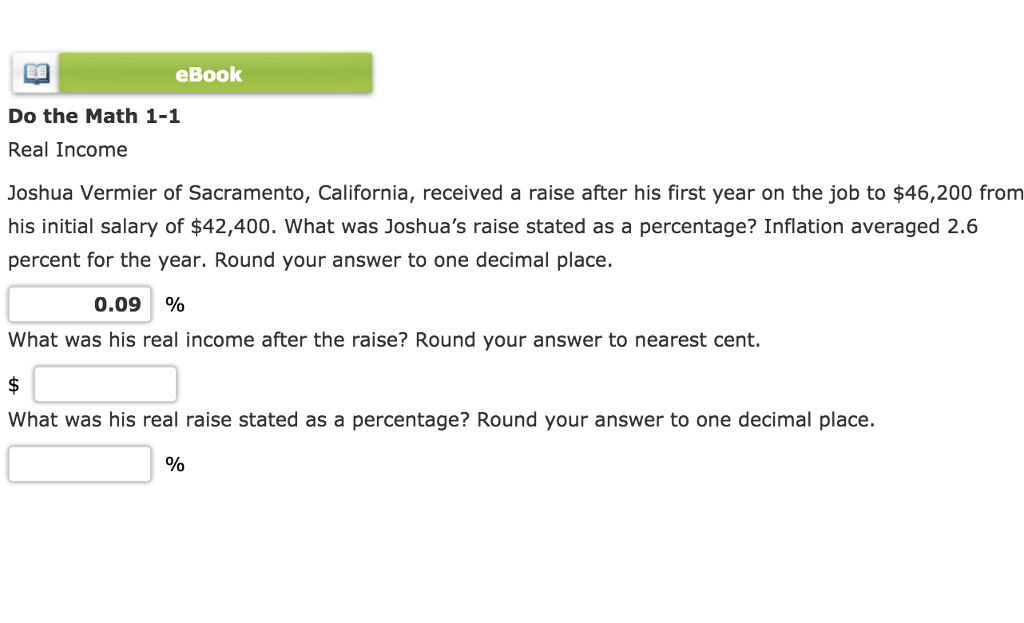Click the dollar sign label
Screen dimensions: 1024x623
coord(13,383)
